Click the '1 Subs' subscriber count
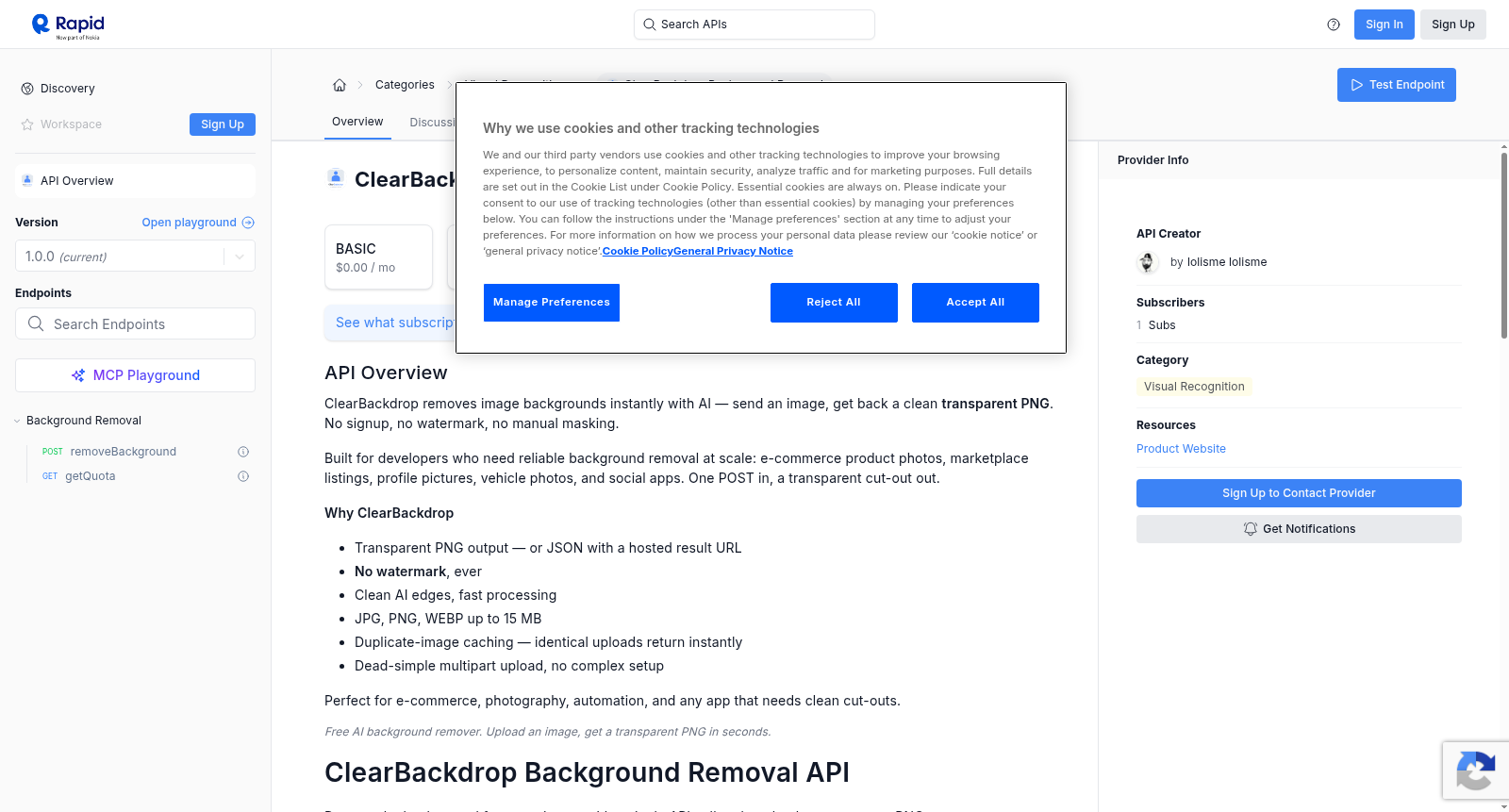This screenshot has height=812, width=1509. [1156, 325]
